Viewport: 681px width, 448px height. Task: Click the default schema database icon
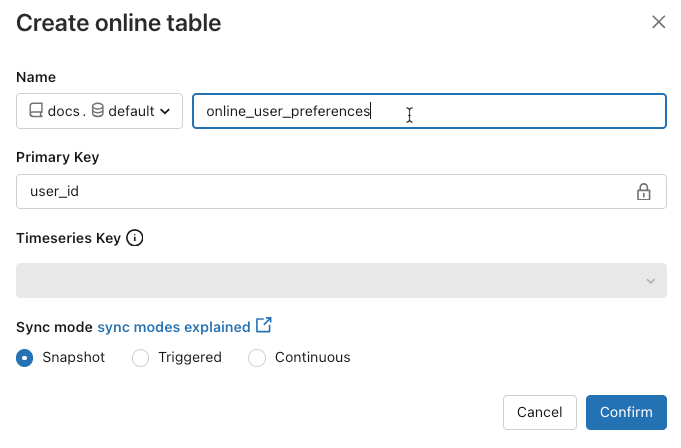(97, 111)
